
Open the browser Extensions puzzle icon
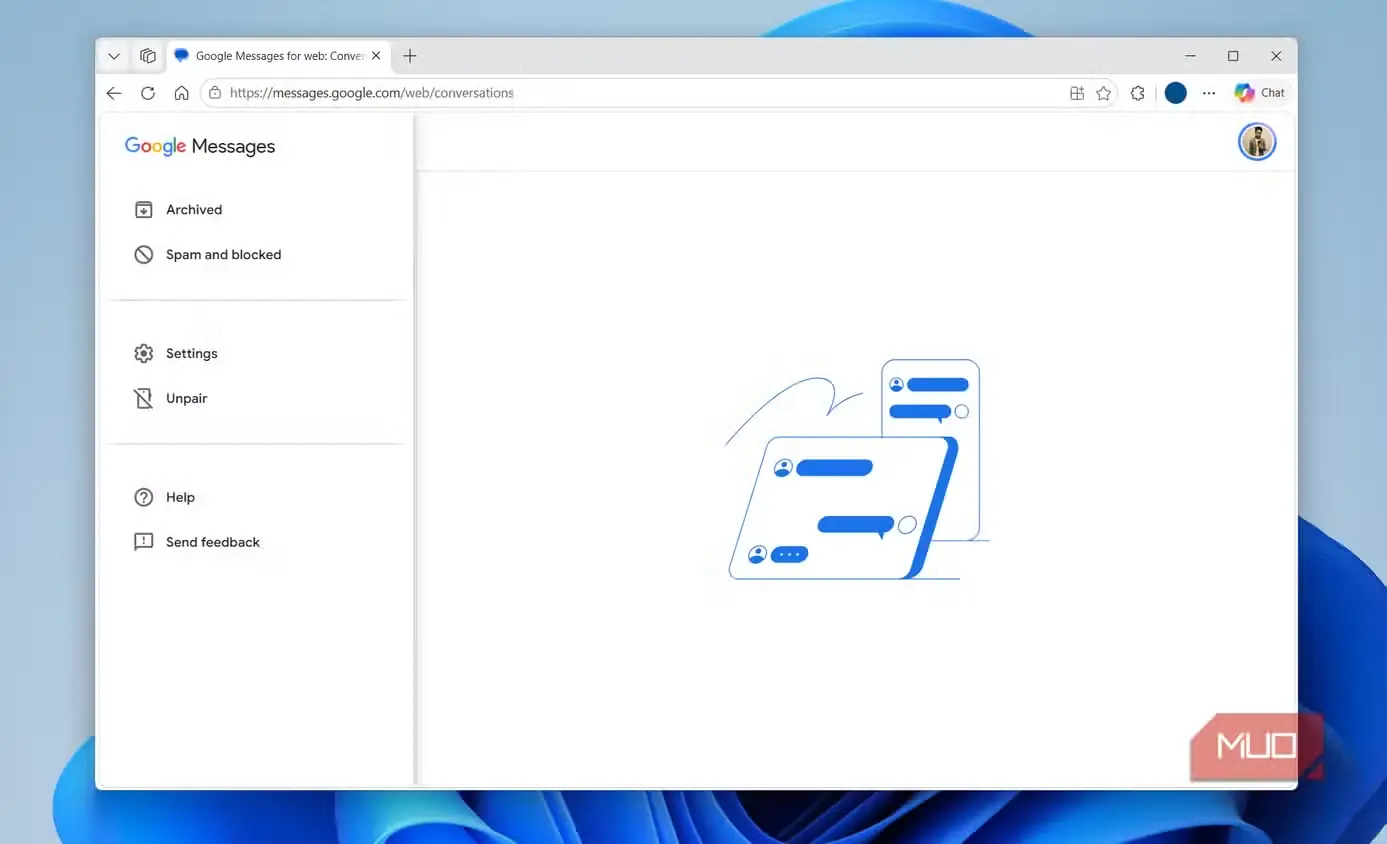point(1138,93)
